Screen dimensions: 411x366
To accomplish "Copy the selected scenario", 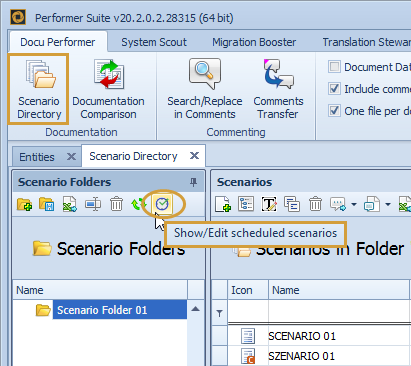I will (x=292, y=204).
